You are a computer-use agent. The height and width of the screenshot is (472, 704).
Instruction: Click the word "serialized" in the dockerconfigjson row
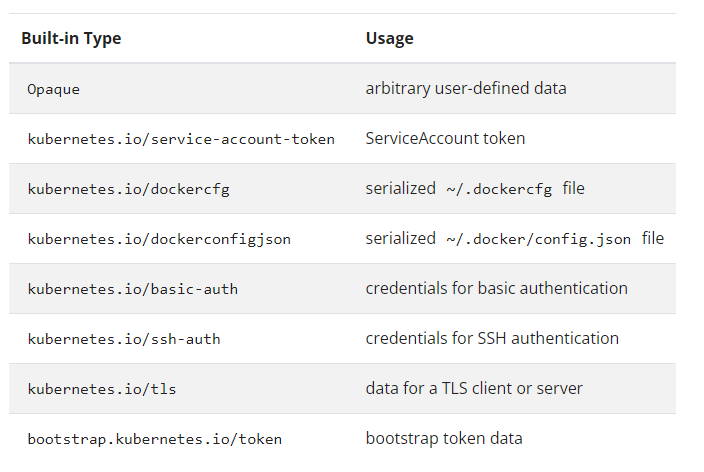point(400,238)
